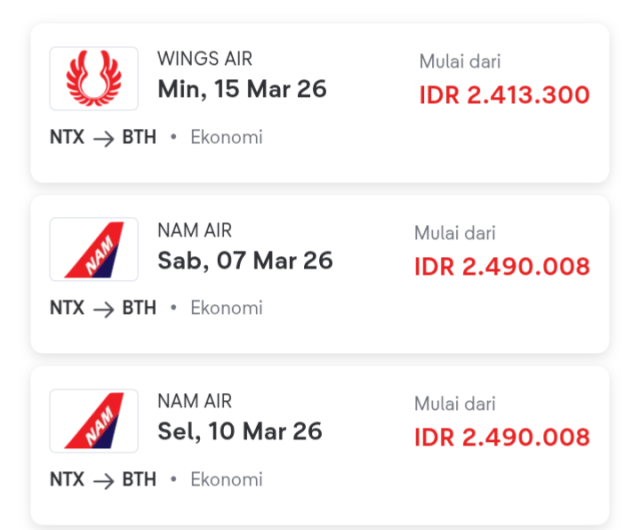Click the BTH destination code on the 10 Mar card
The image size is (640, 530).
click(x=139, y=480)
